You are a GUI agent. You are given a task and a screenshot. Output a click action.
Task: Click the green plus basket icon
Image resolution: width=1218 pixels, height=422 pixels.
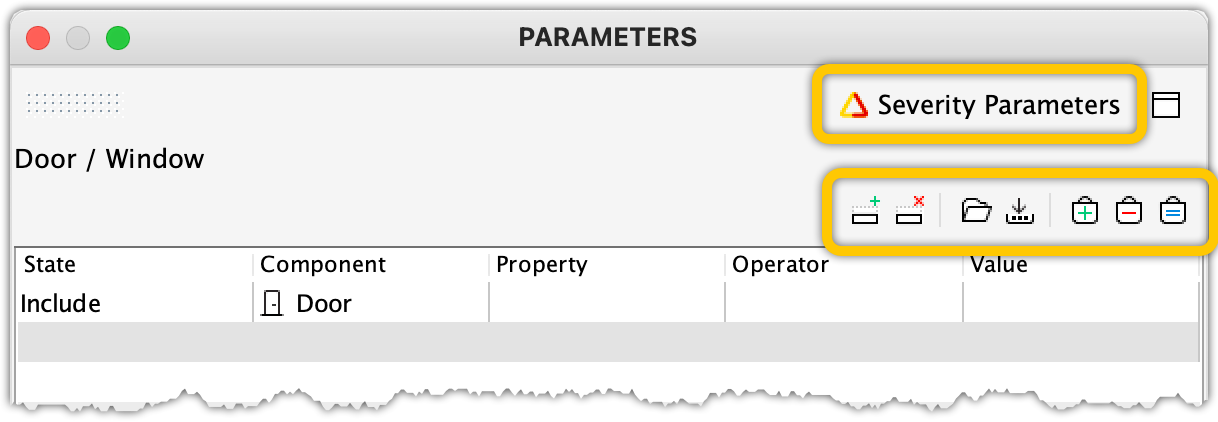[1085, 211]
